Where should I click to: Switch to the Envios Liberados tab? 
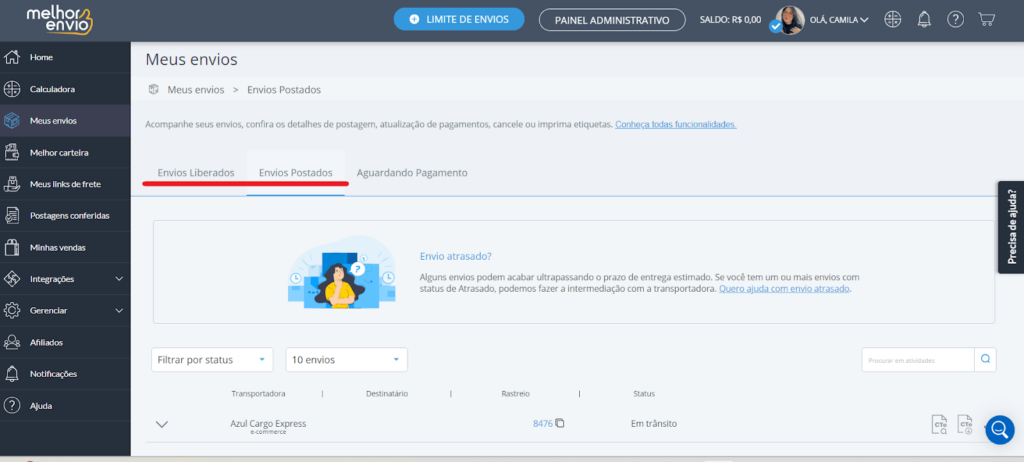(x=196, y=173)
